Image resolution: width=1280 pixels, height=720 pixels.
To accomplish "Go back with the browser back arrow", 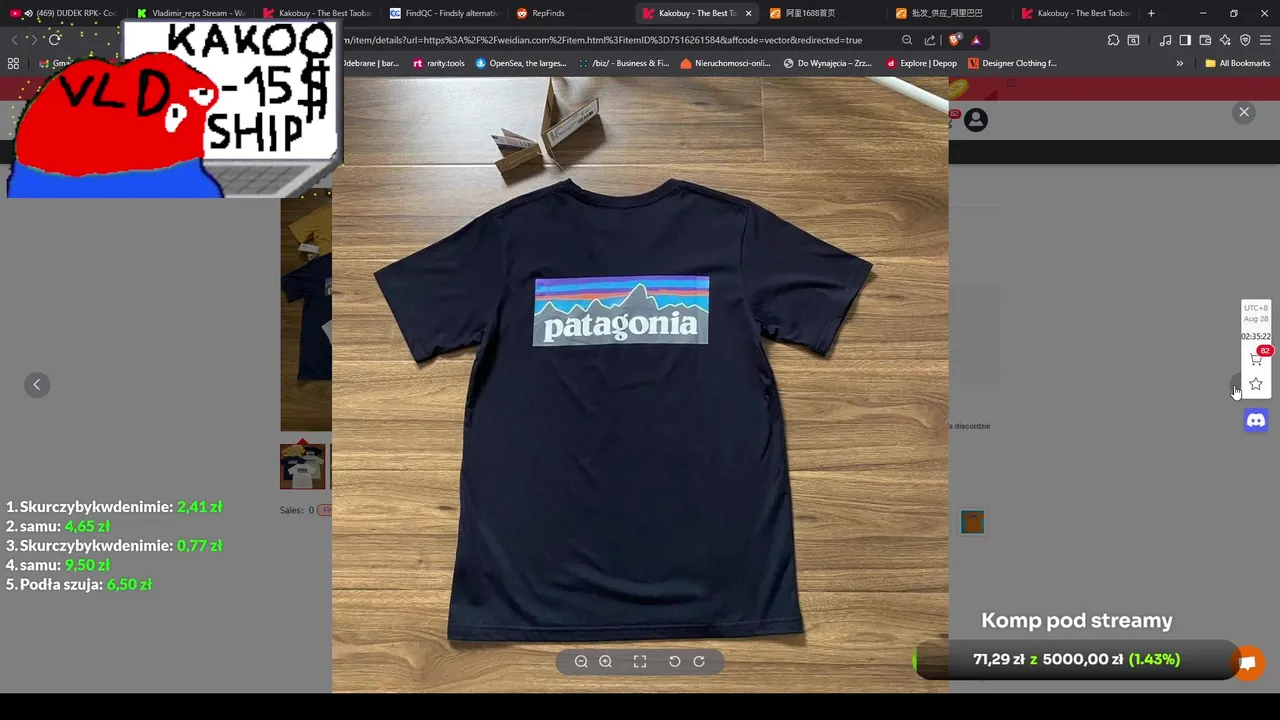I will coord(14,39).
